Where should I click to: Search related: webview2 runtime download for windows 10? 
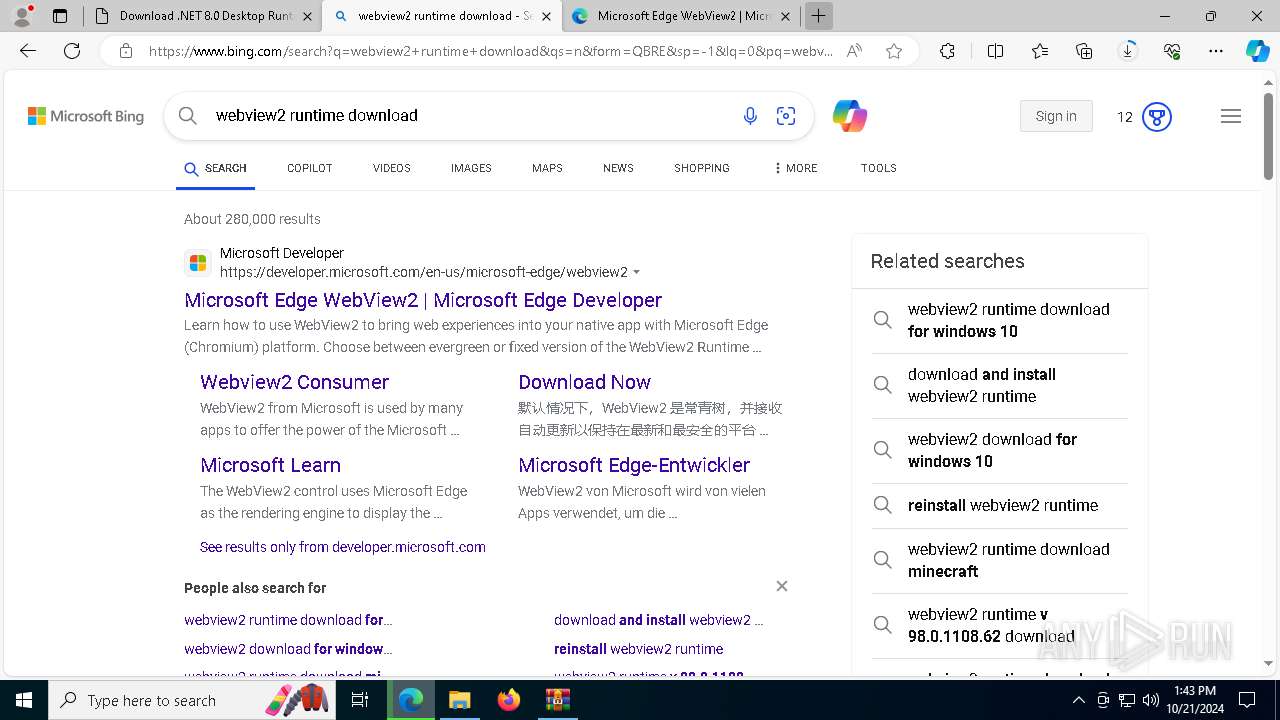click(1000, 320)
